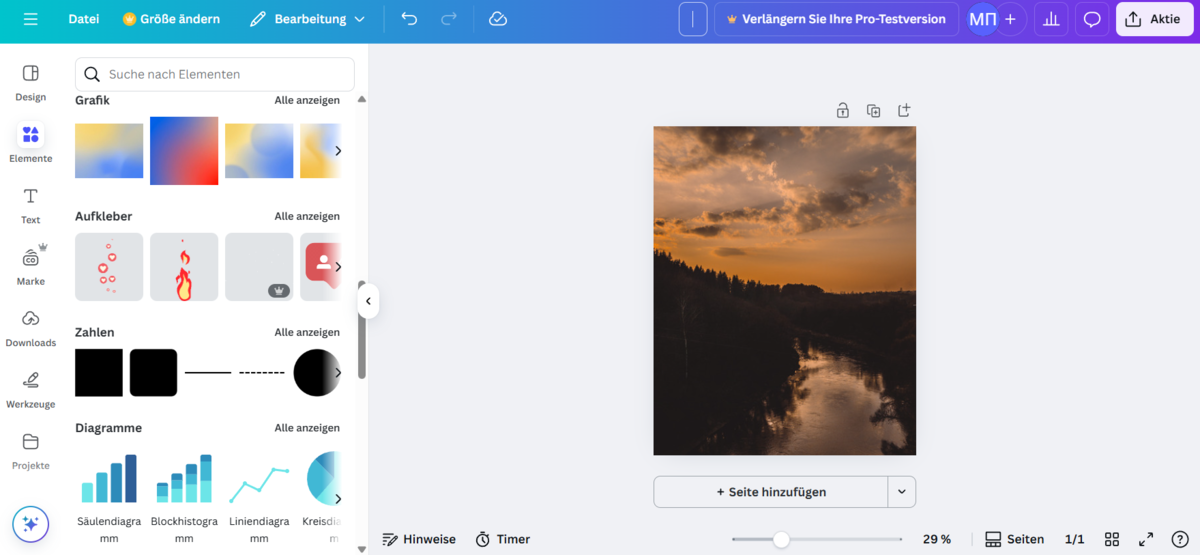
Task: Open the Elemente sidebar tab
Action: [31, 144]
